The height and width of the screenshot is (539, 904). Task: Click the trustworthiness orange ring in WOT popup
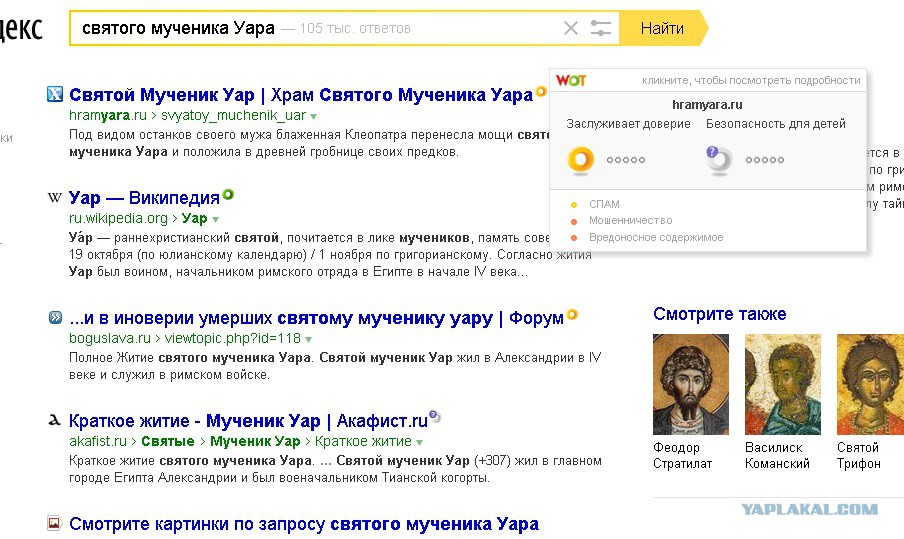tap(581, 159)
